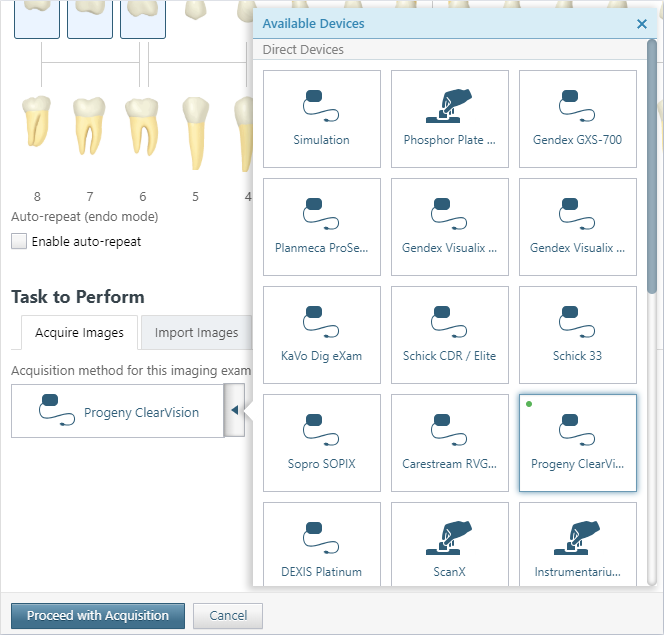Switch to the Import Images tab
The image size is (664, 635).
[196, 332]
